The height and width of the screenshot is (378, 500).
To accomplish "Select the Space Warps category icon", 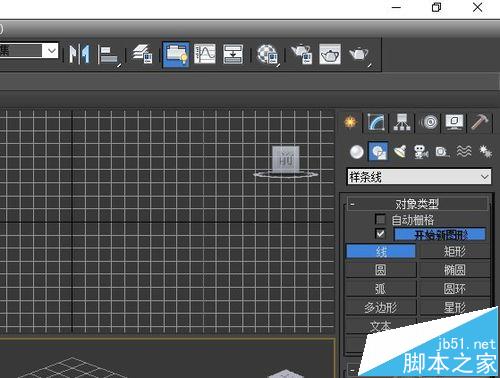I will (464, 152).
